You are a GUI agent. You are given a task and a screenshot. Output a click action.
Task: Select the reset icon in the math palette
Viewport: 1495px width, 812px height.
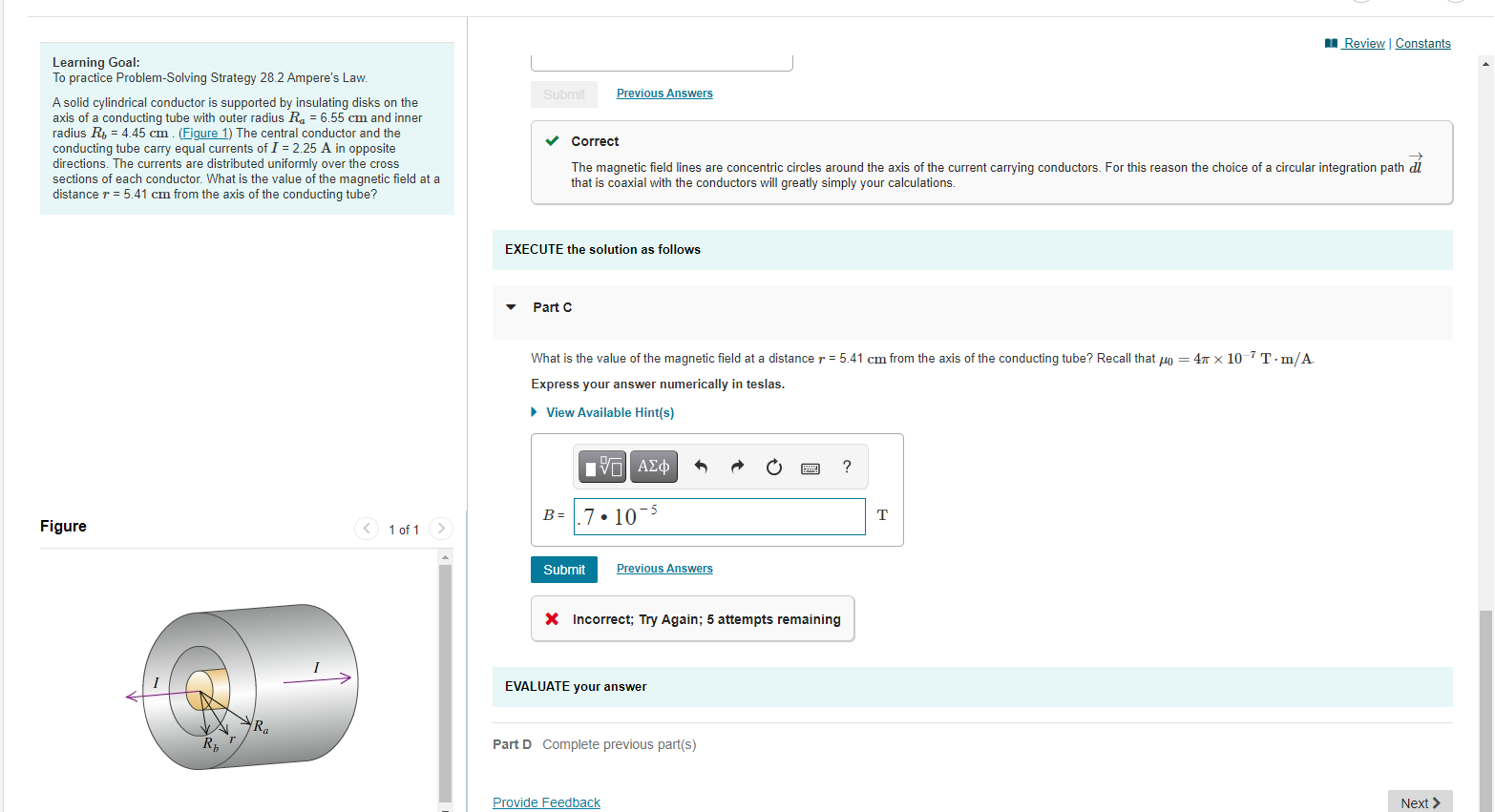tap(773, 466)
